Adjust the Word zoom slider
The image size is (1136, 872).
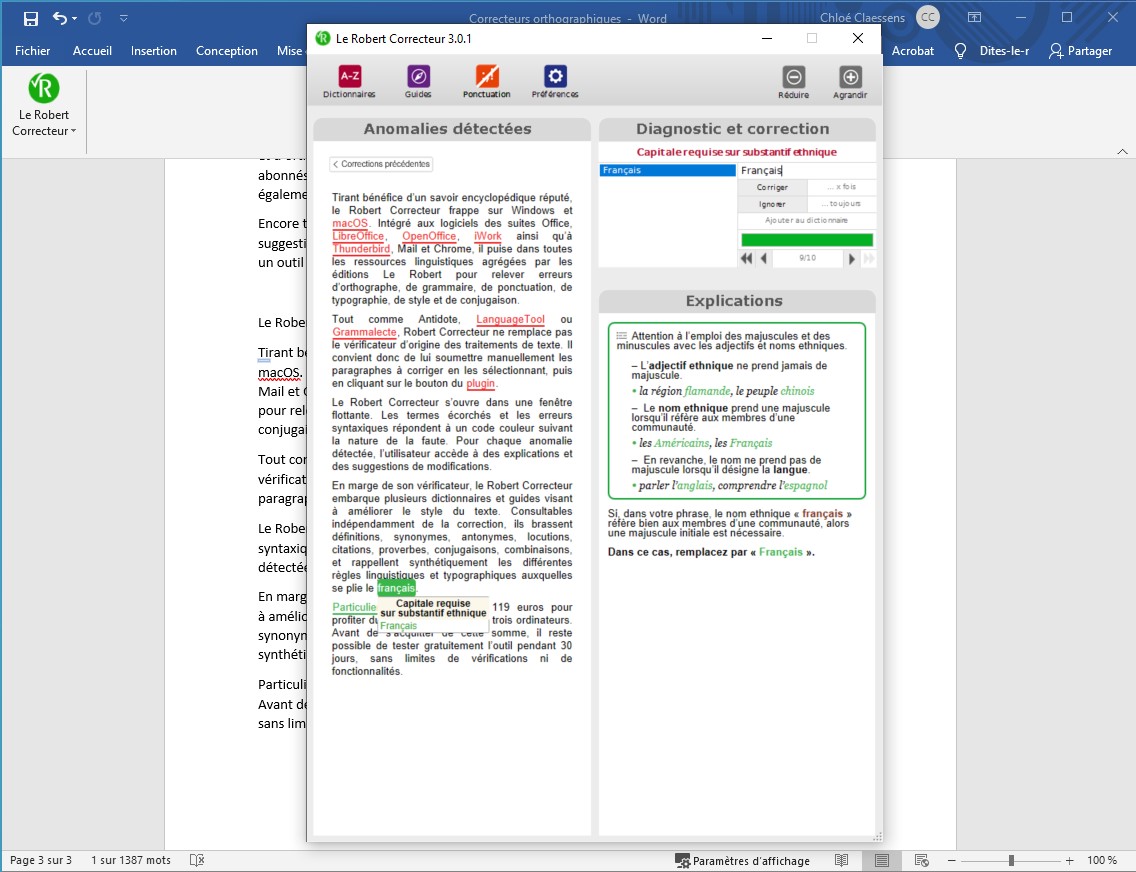[1011, 860]
